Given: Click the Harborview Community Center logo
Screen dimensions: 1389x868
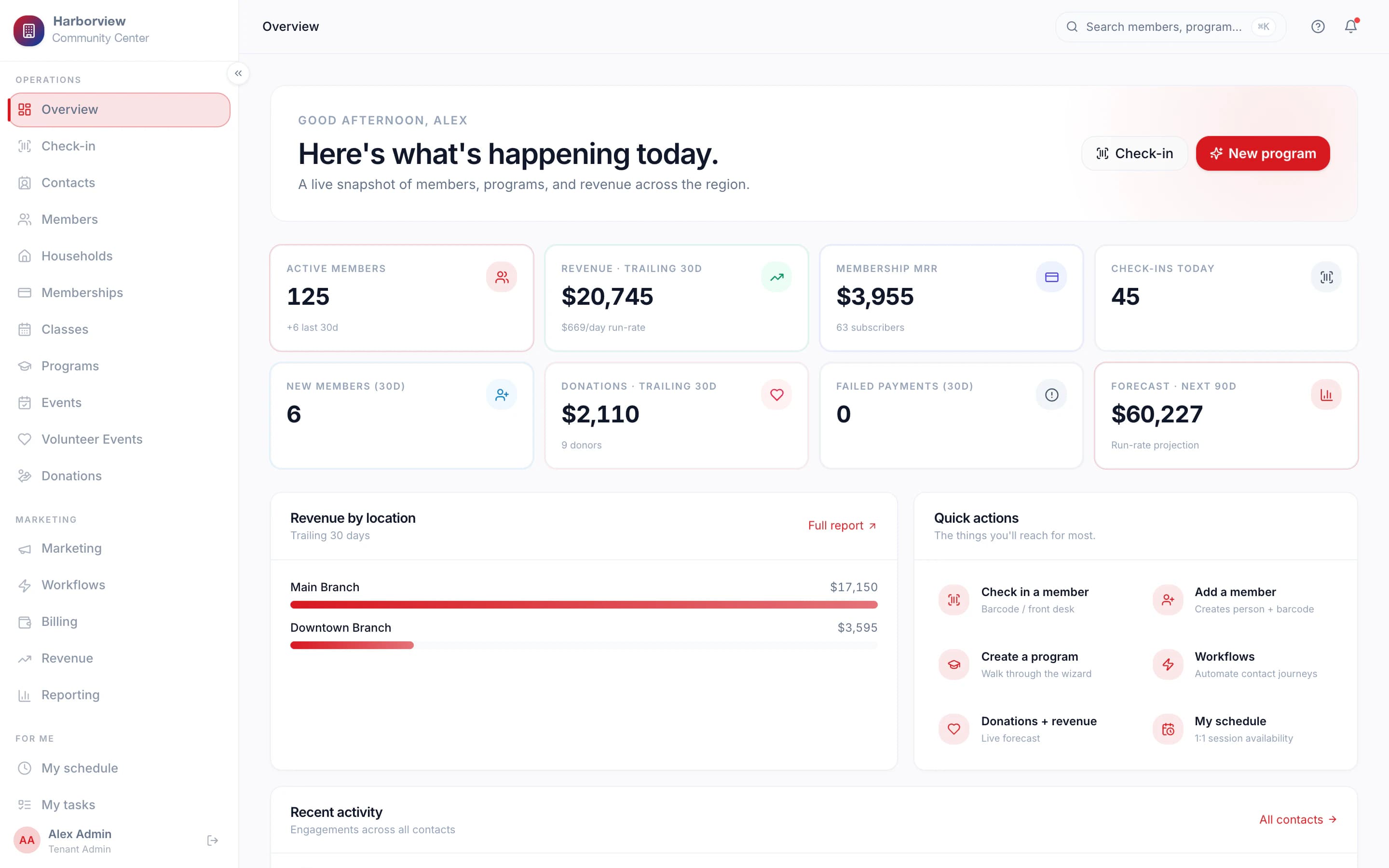Looking at the screenshot, I should (x=29, y=30).
